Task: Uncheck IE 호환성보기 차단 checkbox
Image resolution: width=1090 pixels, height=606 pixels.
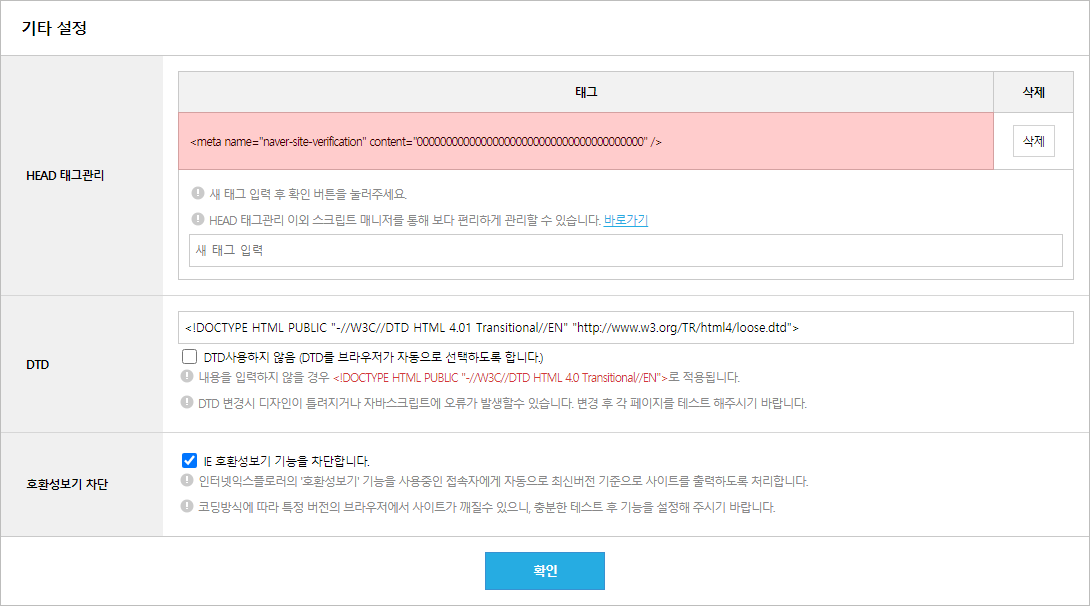Action: tap(189, 460)
